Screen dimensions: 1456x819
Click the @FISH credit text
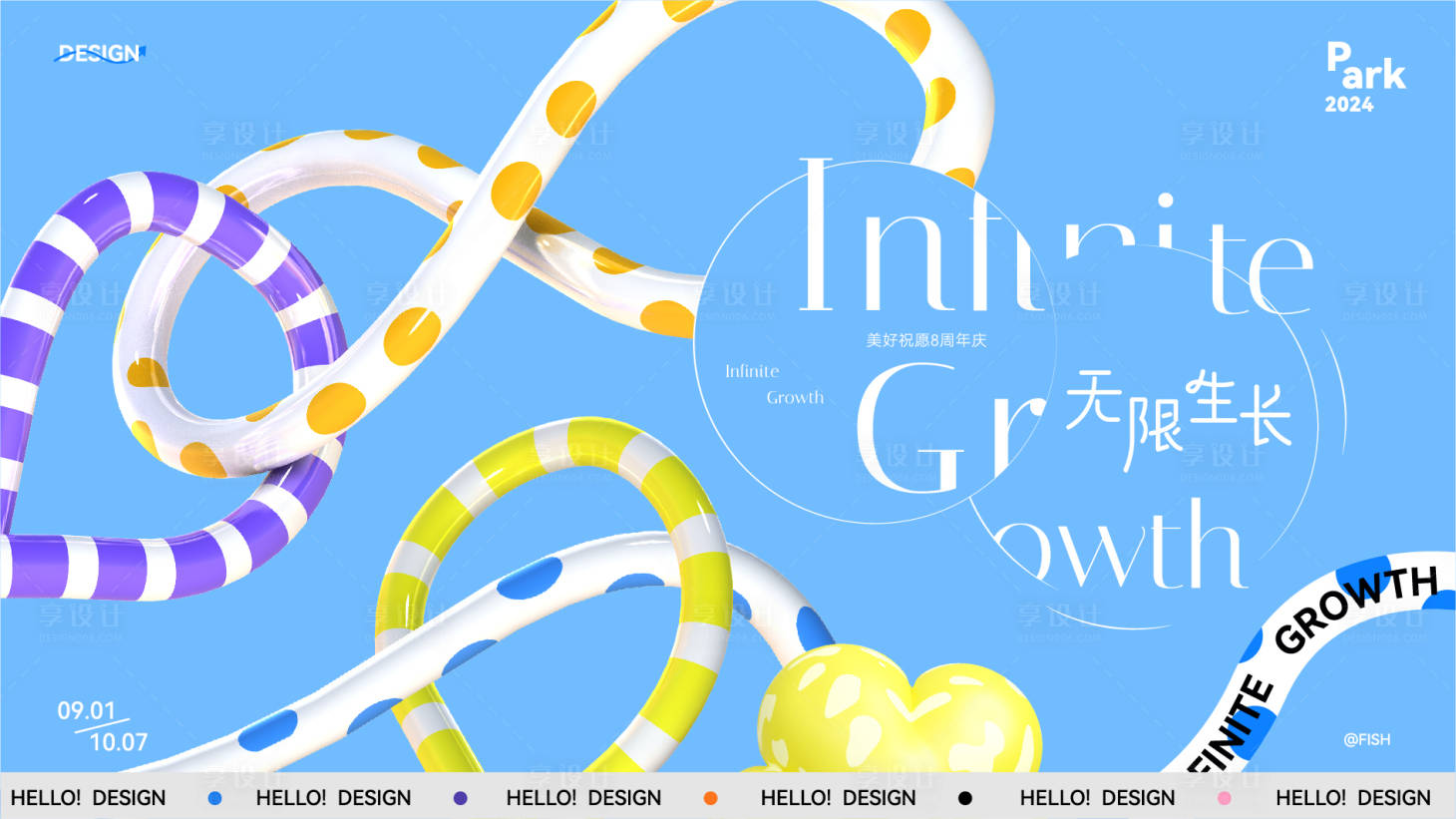tap(1366, 739)
